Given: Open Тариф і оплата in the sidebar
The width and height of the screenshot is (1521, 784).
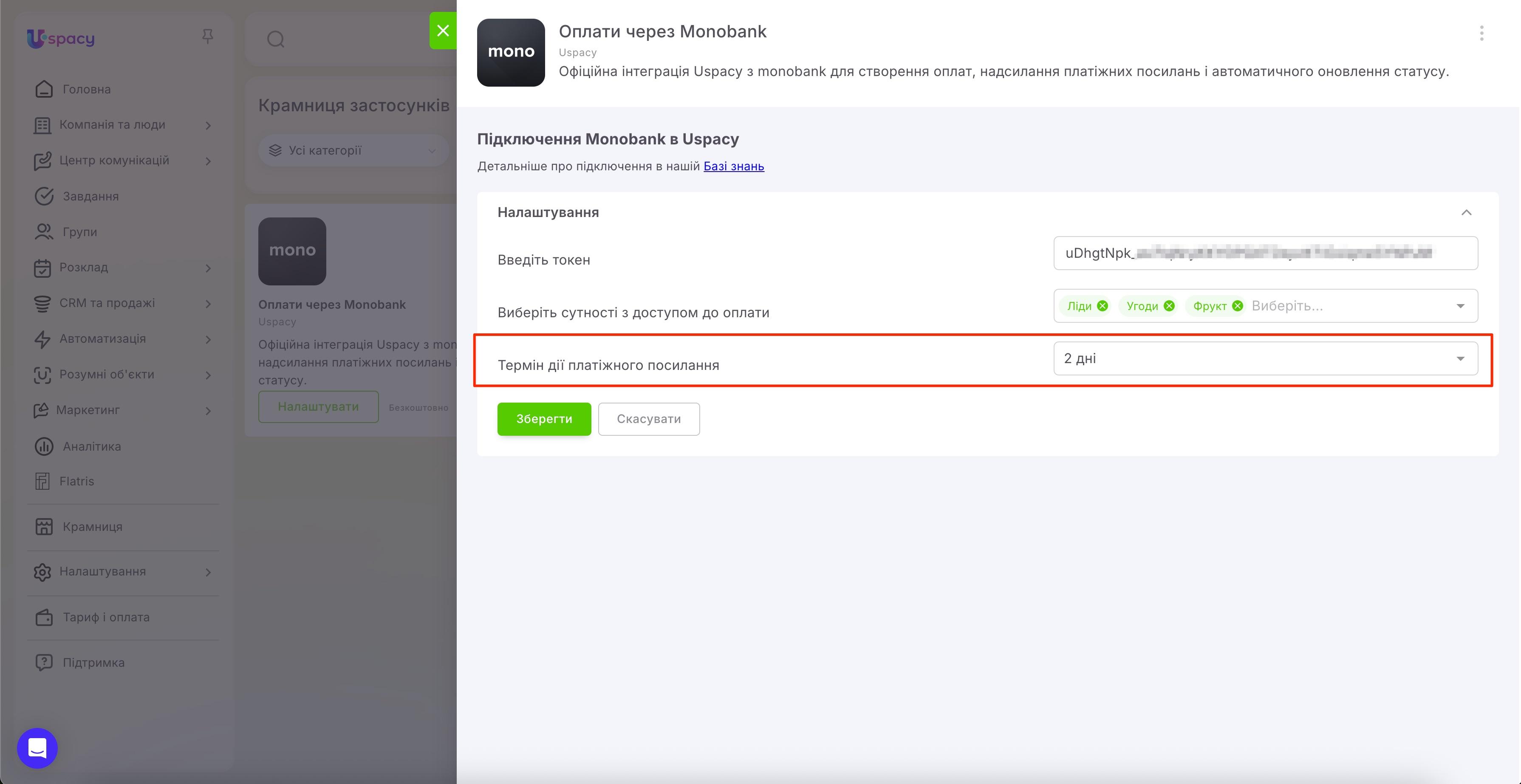Looking at the screenshot, I should (x=106, y=618).
